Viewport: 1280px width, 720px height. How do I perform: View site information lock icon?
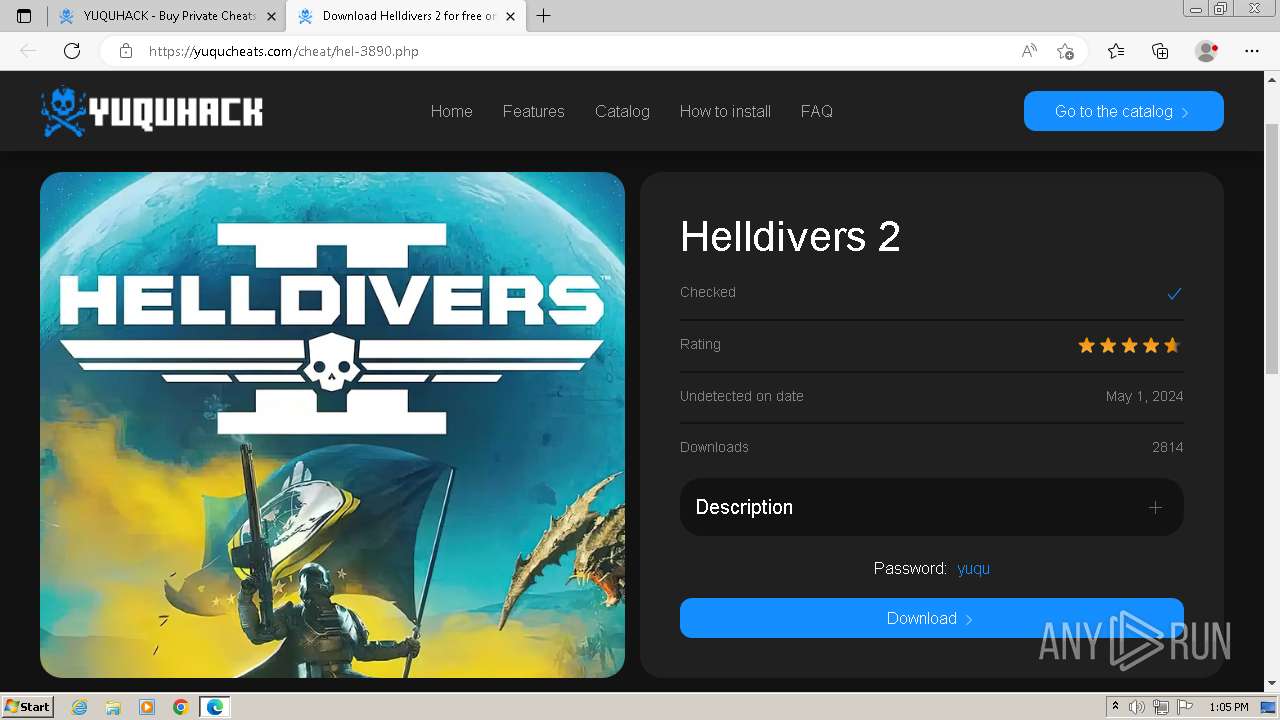tap(126, 51)
